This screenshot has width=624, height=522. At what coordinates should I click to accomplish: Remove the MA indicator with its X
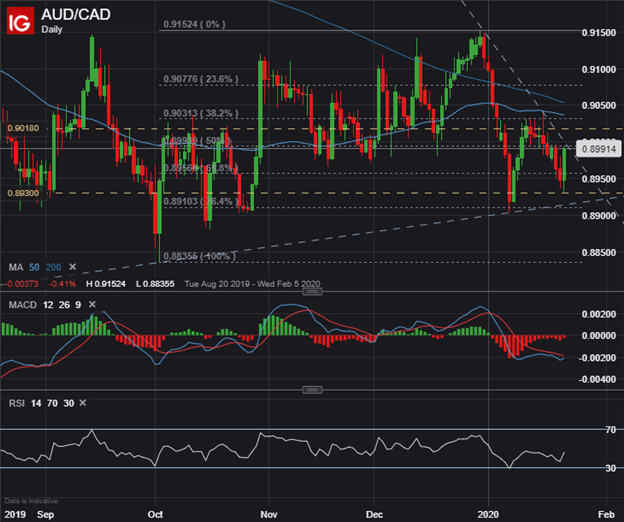tap(72, 267)
